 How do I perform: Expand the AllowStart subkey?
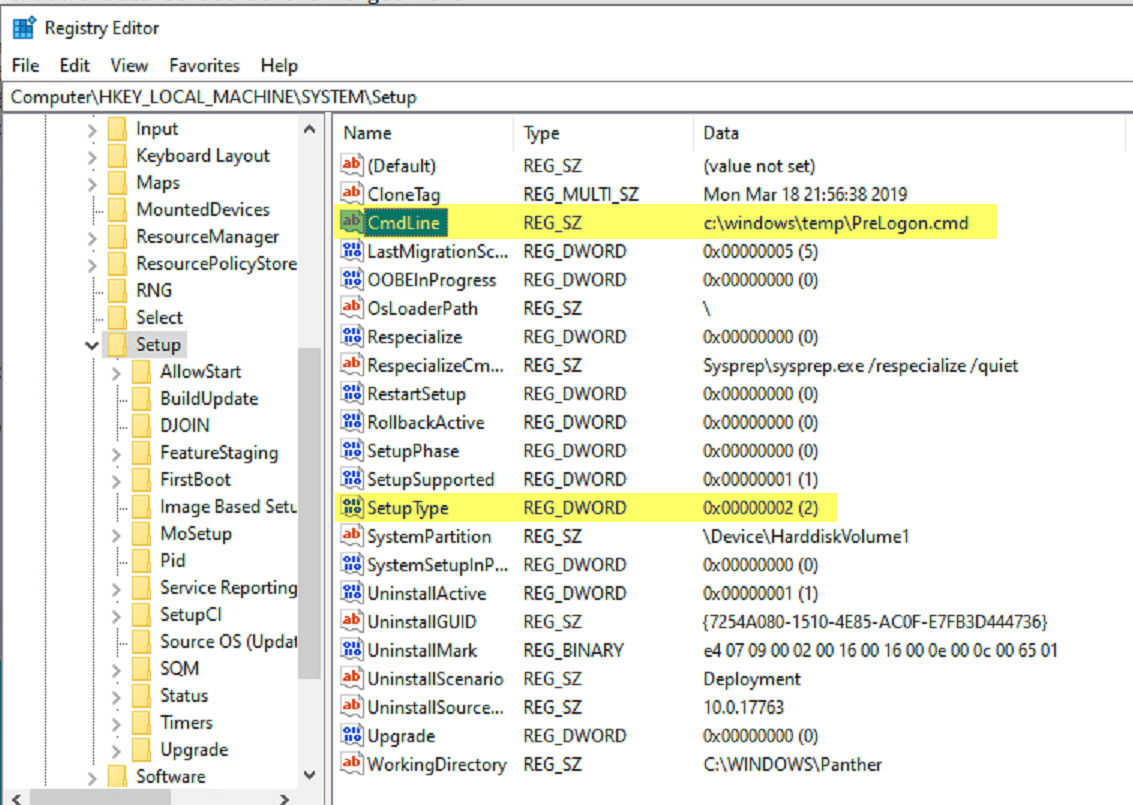116,373
